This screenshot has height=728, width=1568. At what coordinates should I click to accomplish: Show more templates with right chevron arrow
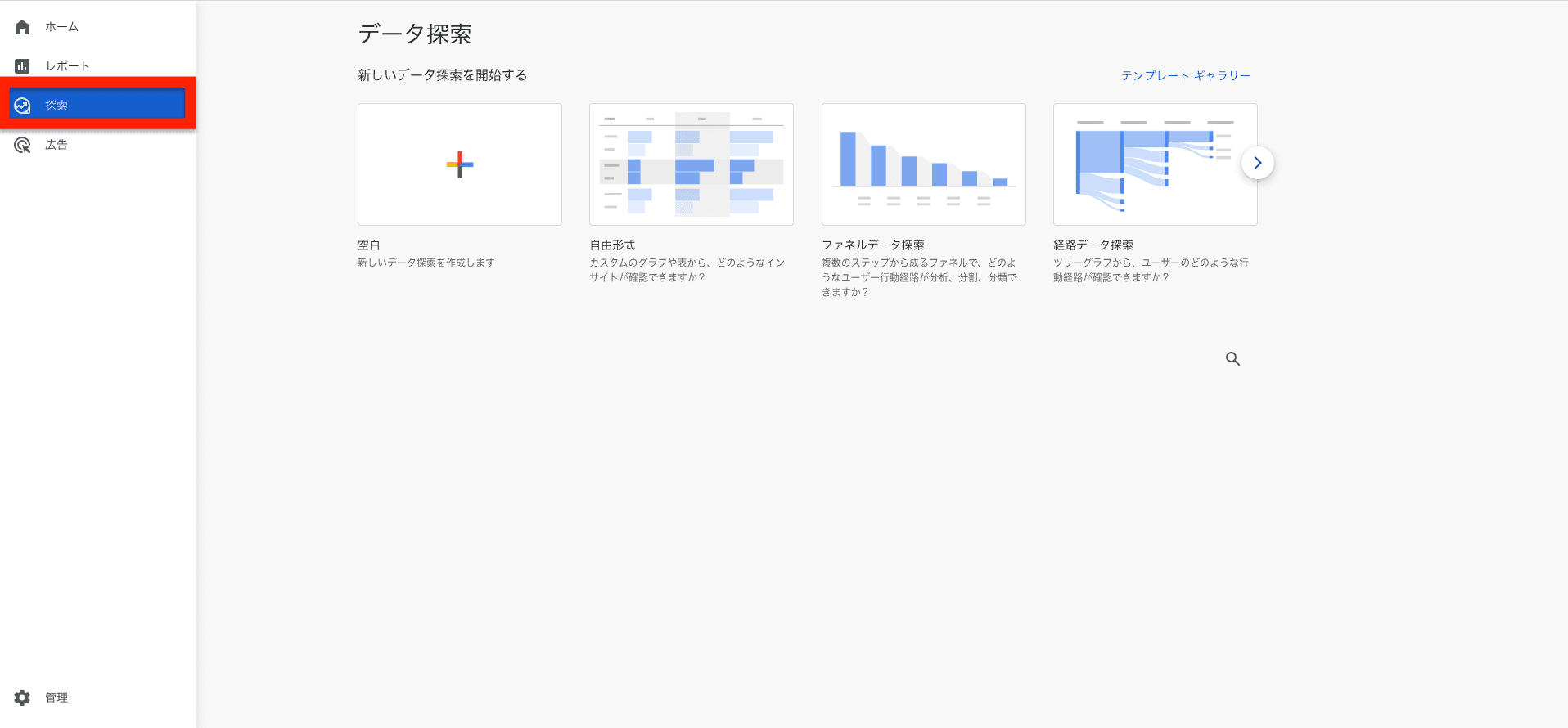[x=1258, y=163]
